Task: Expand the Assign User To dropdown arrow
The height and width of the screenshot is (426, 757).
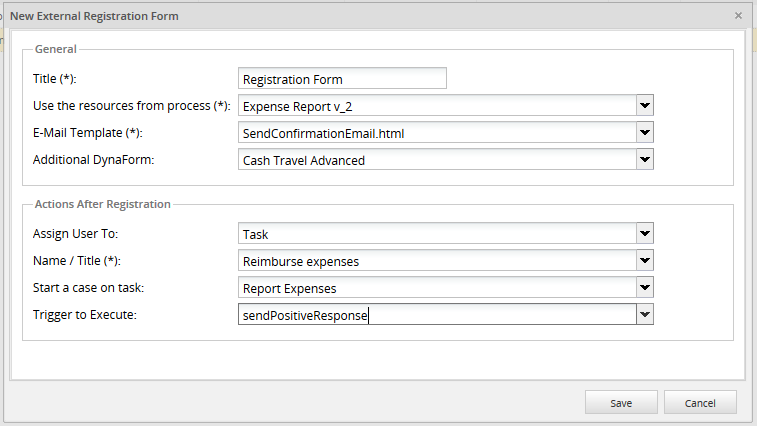Action: [645, 234]
